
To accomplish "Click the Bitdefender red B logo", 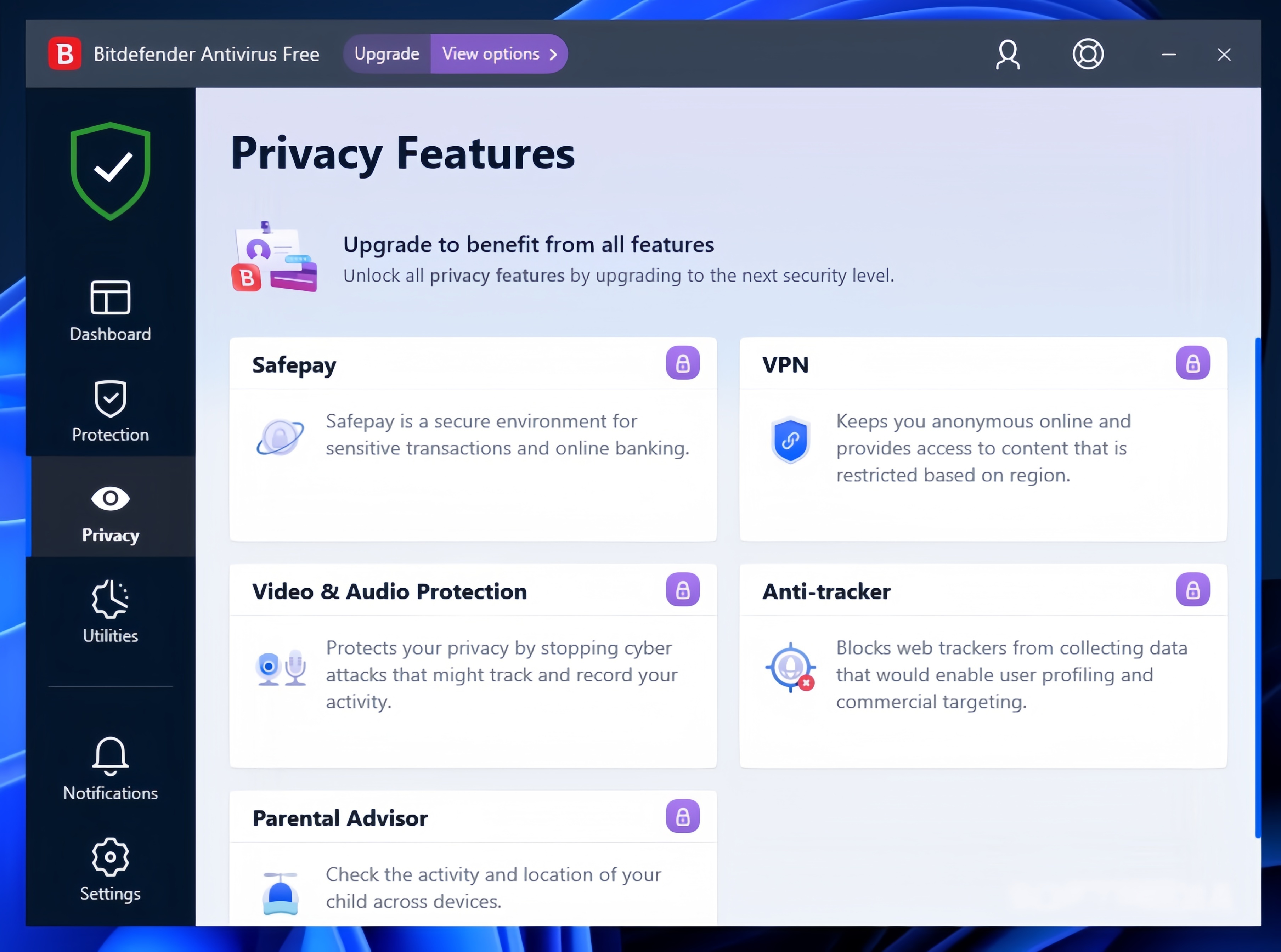I will coord(64,53).
